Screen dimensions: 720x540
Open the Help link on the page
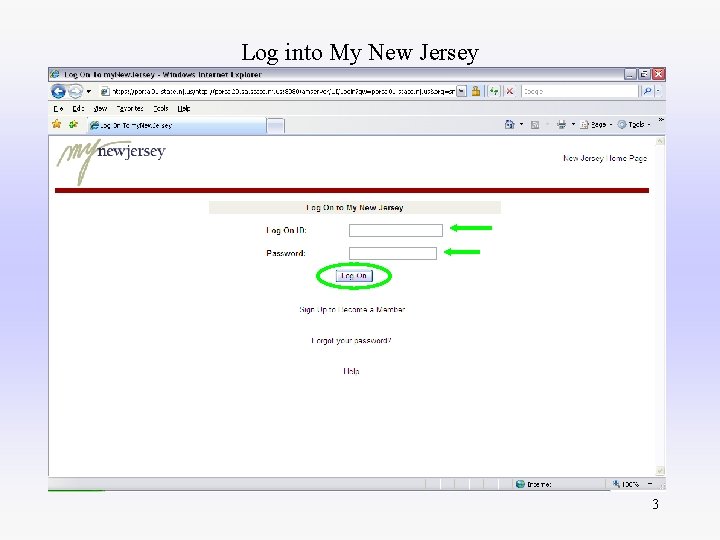coord(351,371)
